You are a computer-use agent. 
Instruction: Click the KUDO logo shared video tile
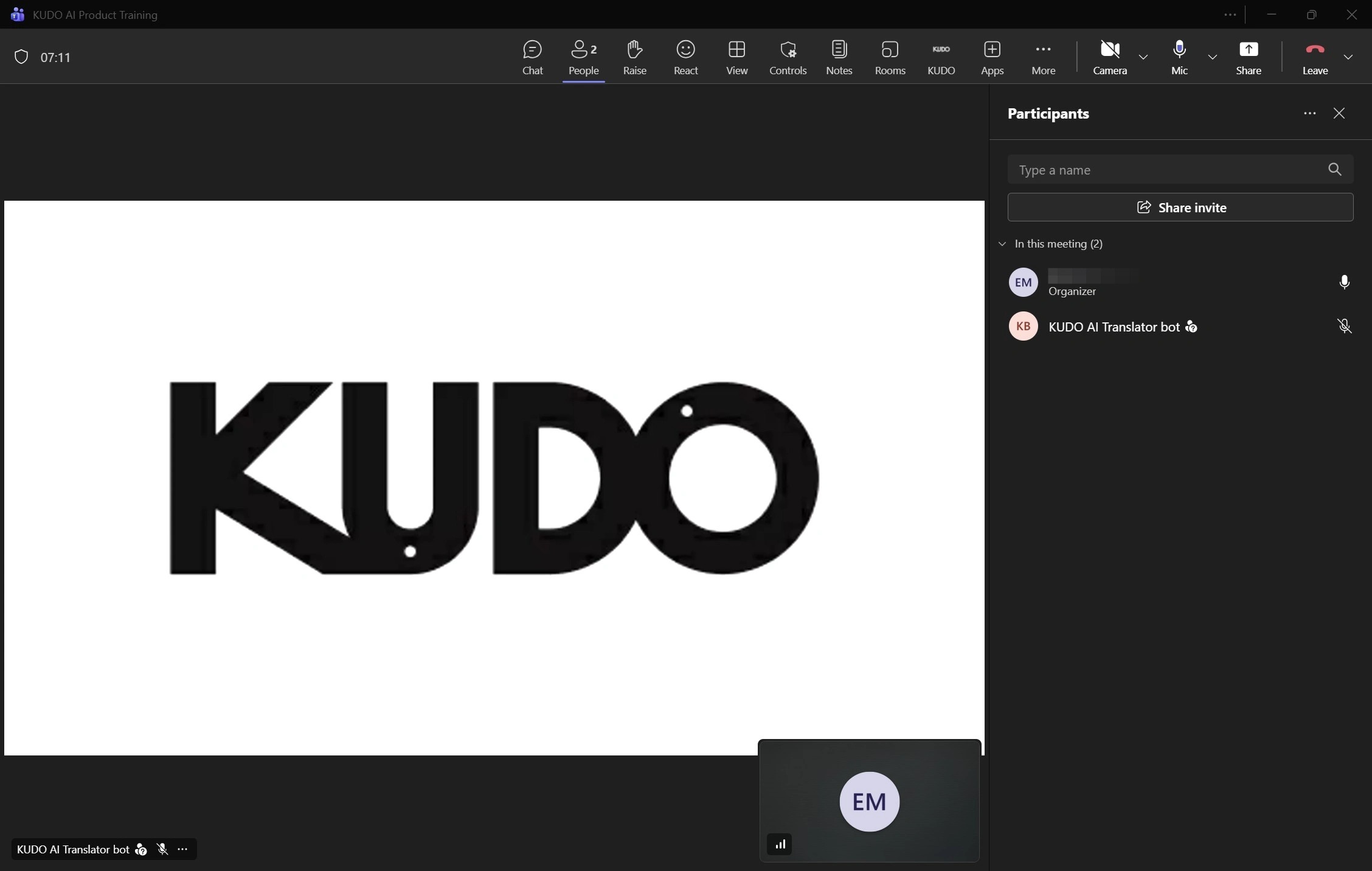pos(494,478)
